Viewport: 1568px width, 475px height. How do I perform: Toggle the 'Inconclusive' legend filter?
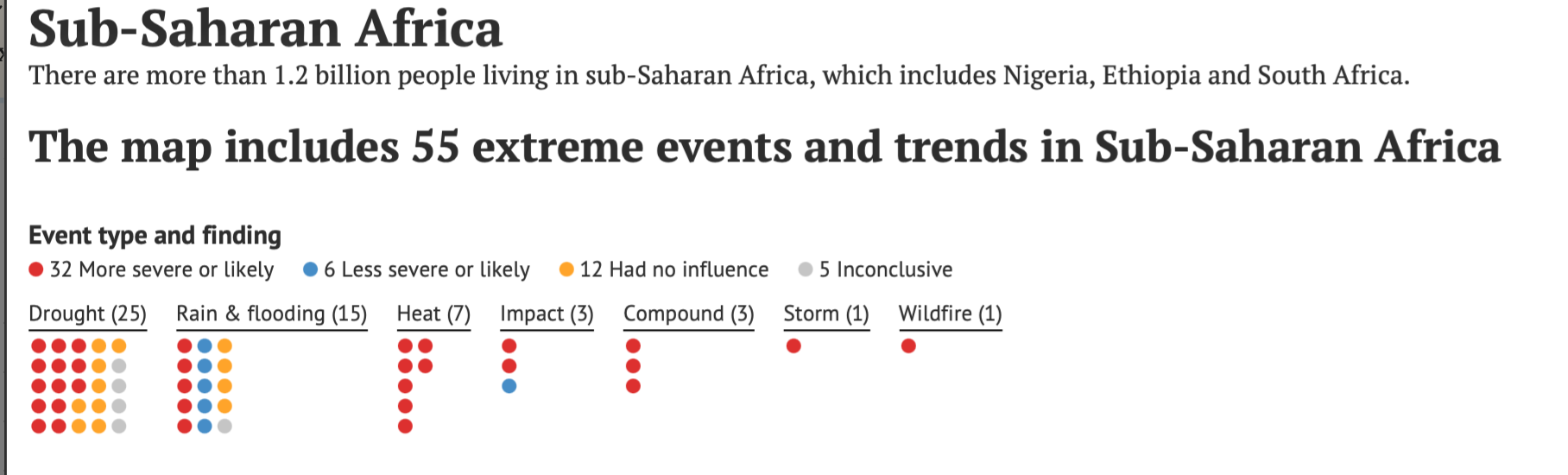point(876,269)
